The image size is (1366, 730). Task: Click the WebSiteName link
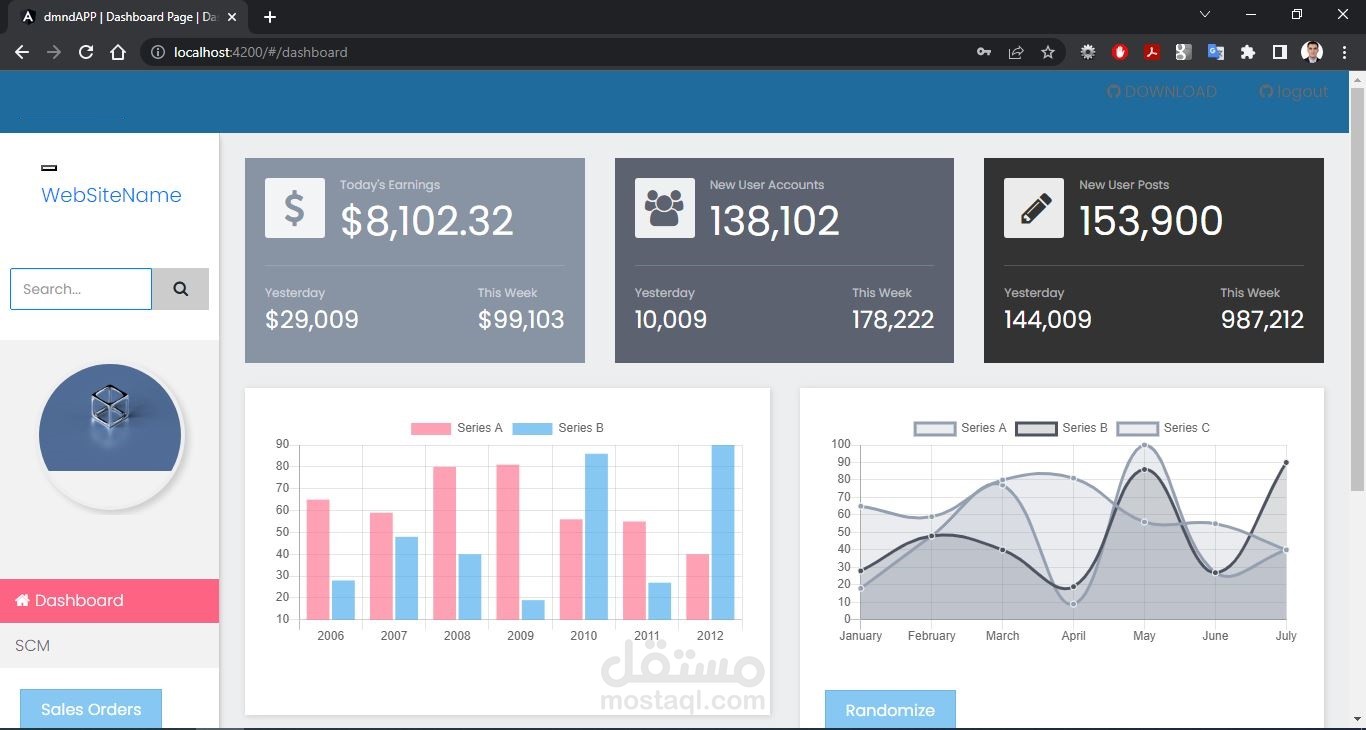click(111, 195)
